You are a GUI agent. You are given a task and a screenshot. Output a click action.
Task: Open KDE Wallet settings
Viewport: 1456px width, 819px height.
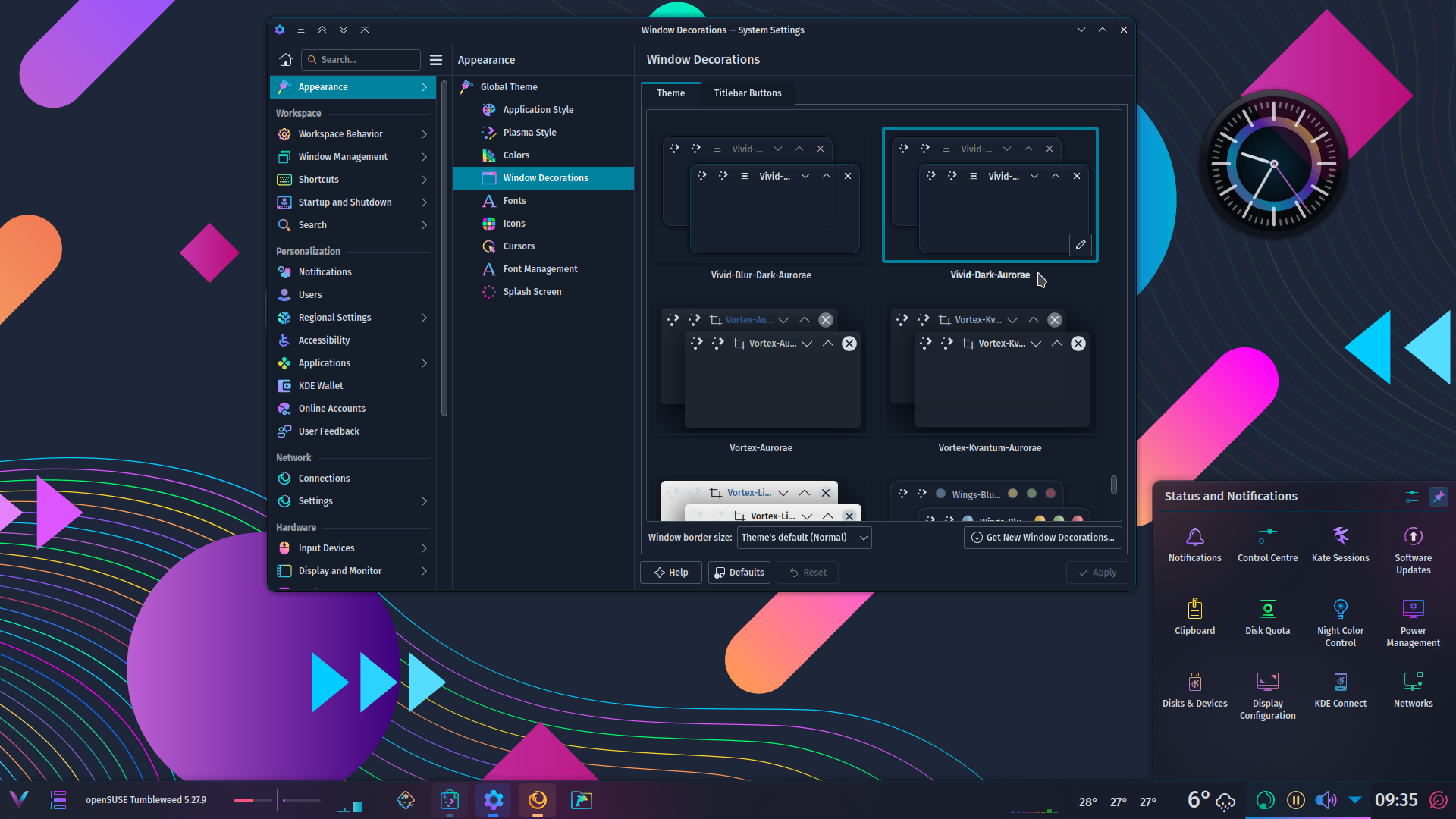pos(353,386)
